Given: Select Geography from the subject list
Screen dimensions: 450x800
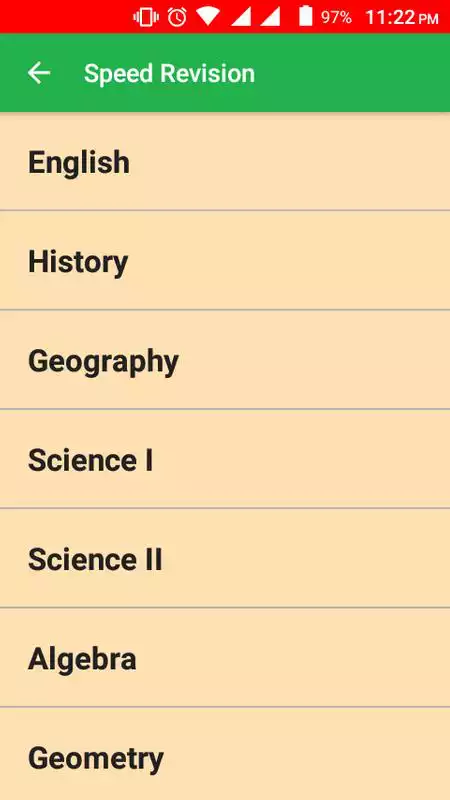Looking at the screenshot, I should (x=225, y=359).
